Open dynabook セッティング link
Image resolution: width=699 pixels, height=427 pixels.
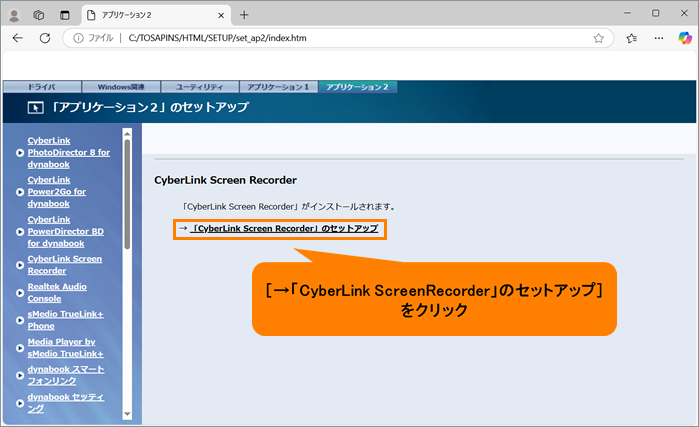66,403
